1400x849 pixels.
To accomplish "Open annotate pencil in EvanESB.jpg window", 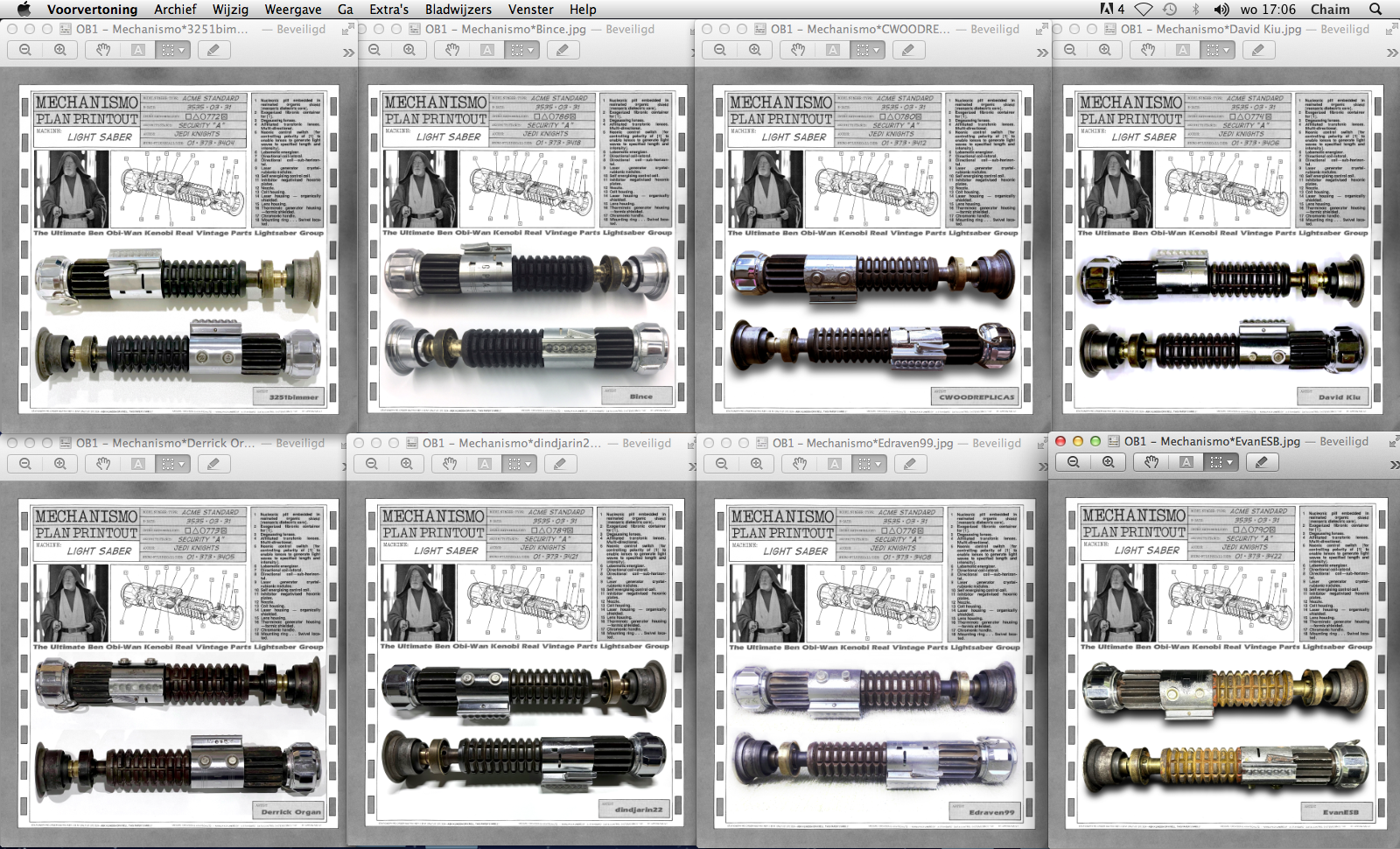I will click(x=1261, y=462).
